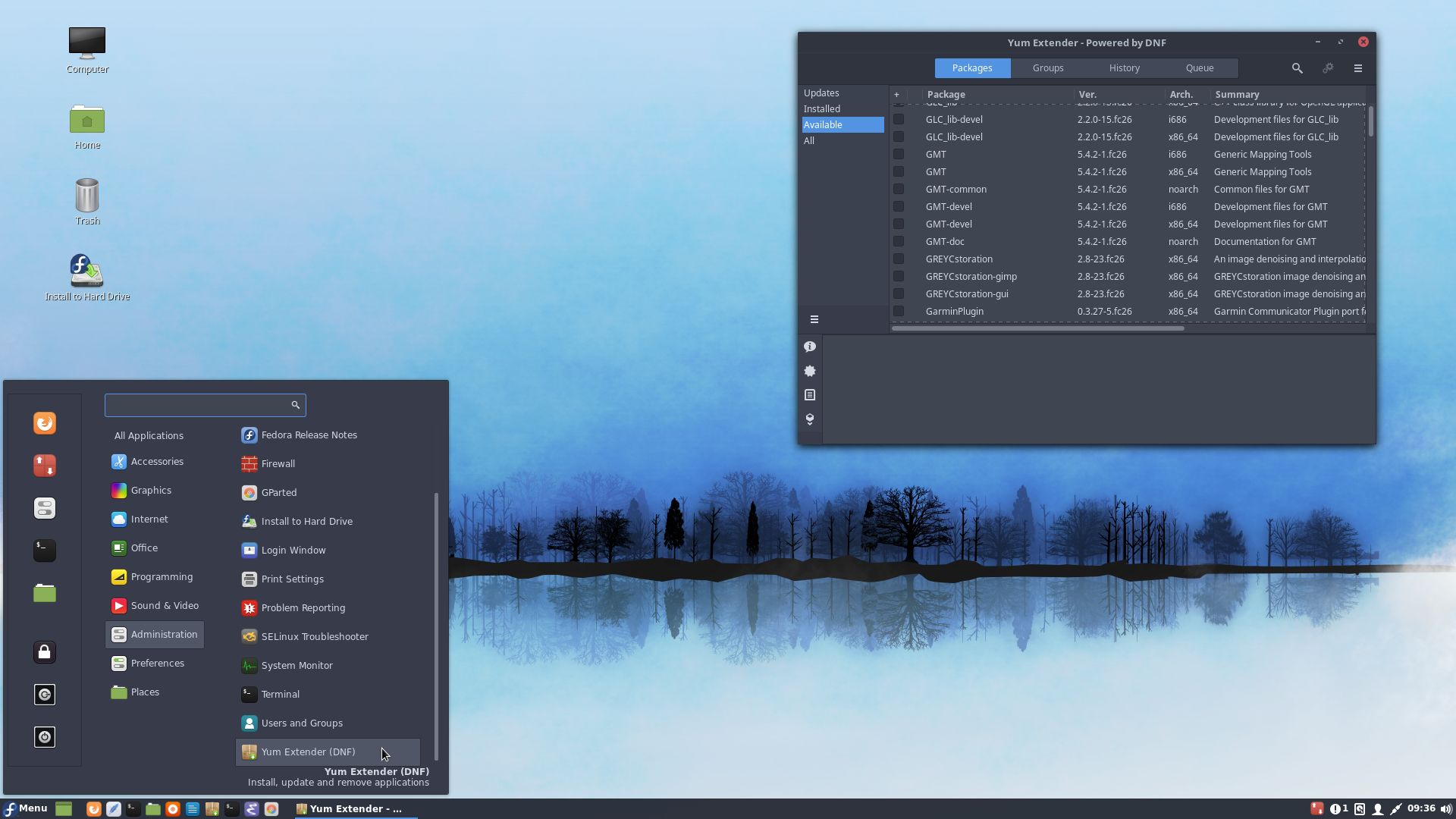Open Yum Extender hamburger main menu
Image resolution: width=1456 pixels, height=819 pixels.
point(1358,68)
